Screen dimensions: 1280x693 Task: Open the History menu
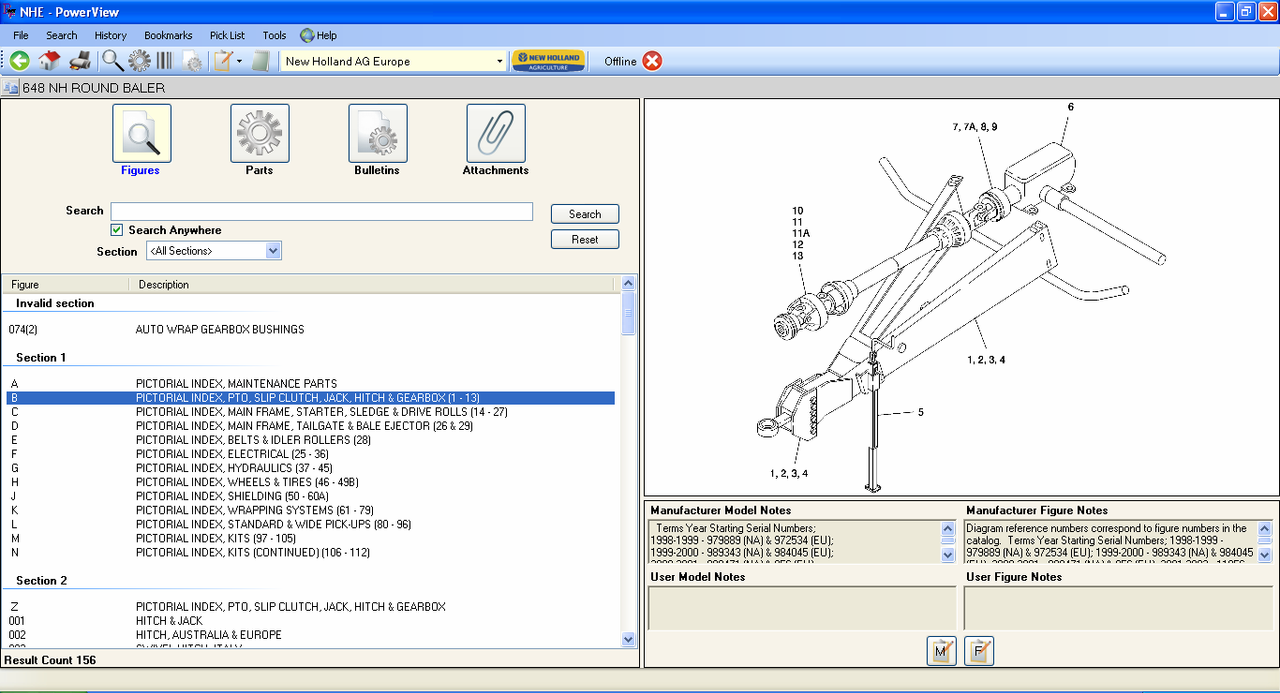[111, 35]
